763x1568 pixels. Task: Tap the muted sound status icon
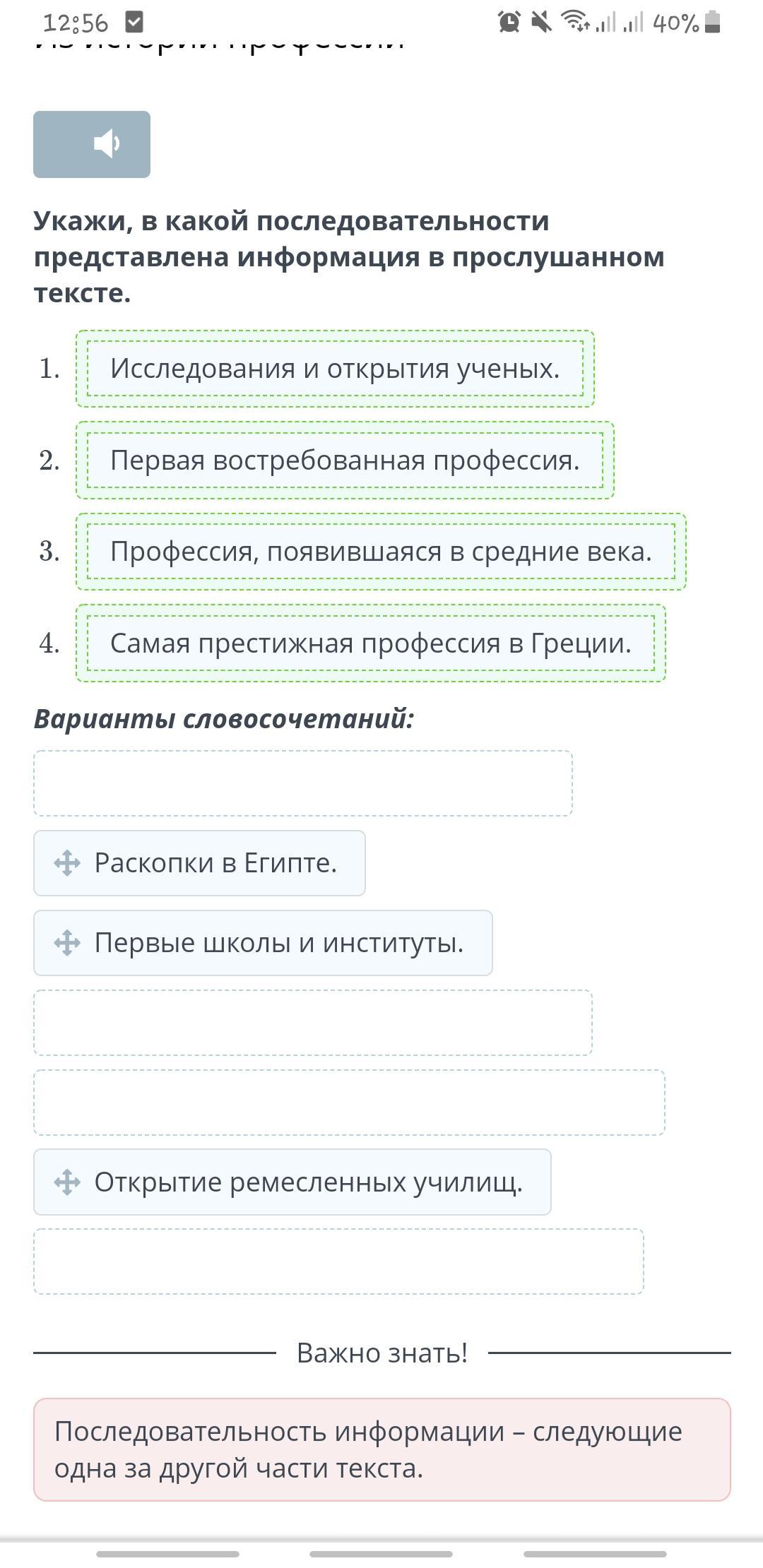coord(541,23)
